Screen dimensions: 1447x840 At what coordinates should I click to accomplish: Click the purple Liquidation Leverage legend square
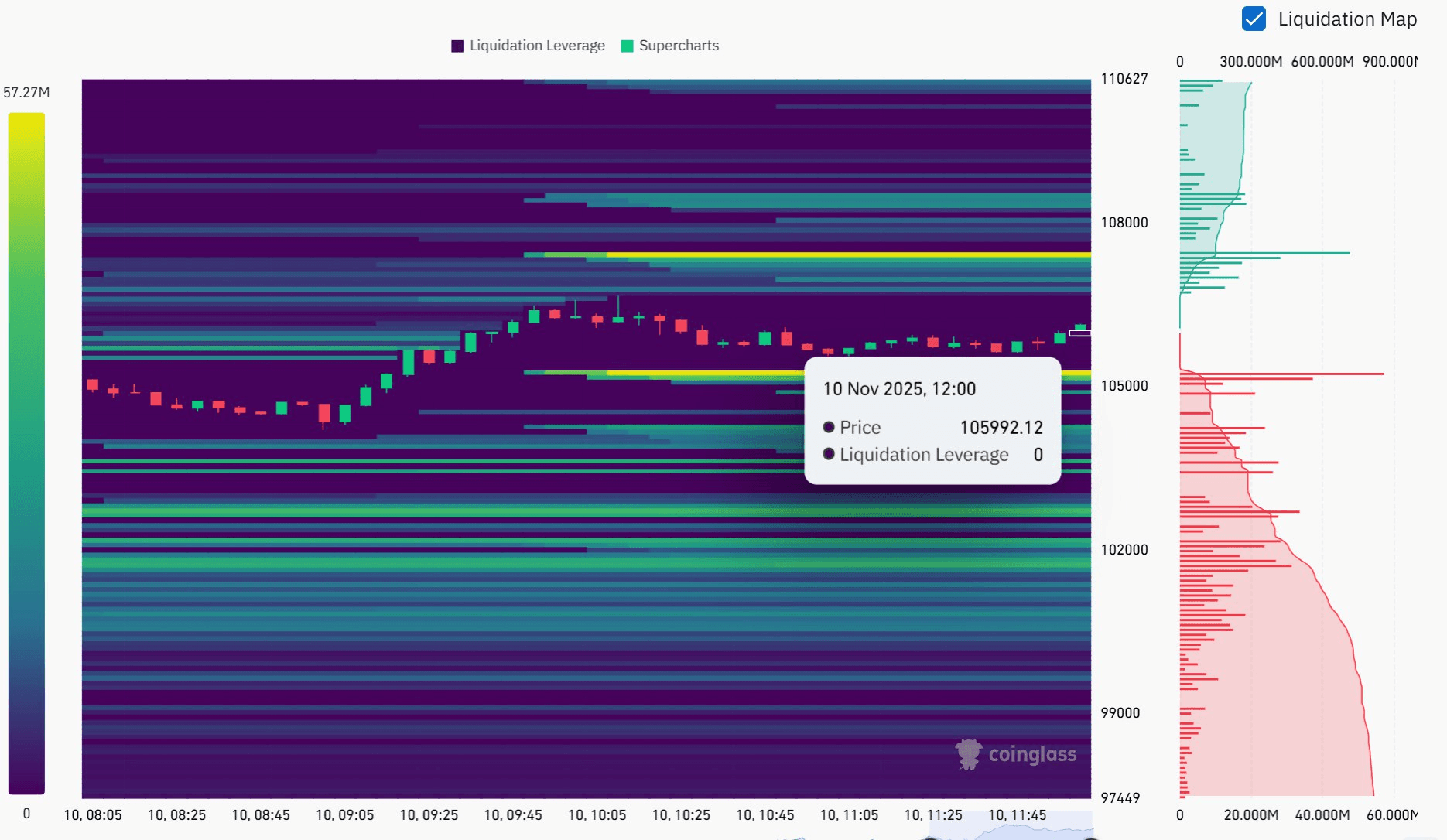coord(457,46)
